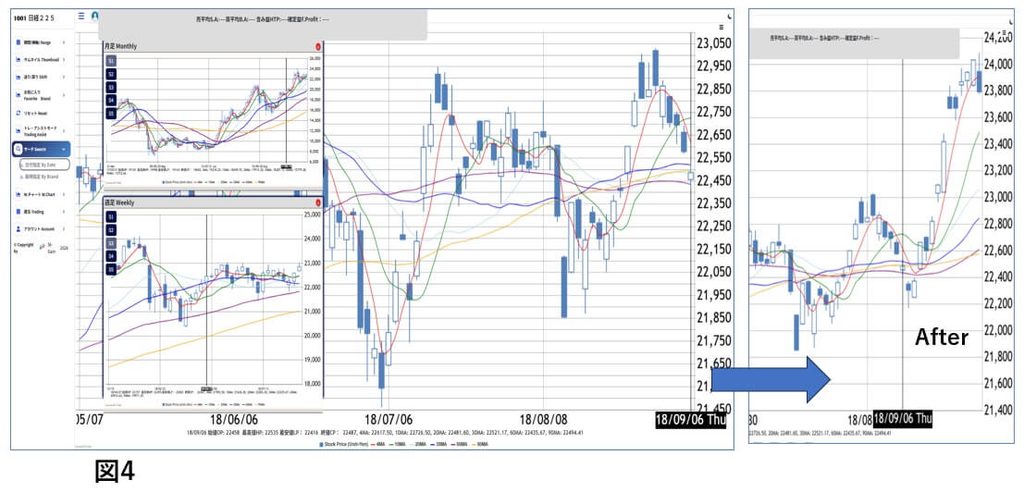
Task: Select S3 button in Monthly window
Action: pyautogui.click(x=111, y=87)
